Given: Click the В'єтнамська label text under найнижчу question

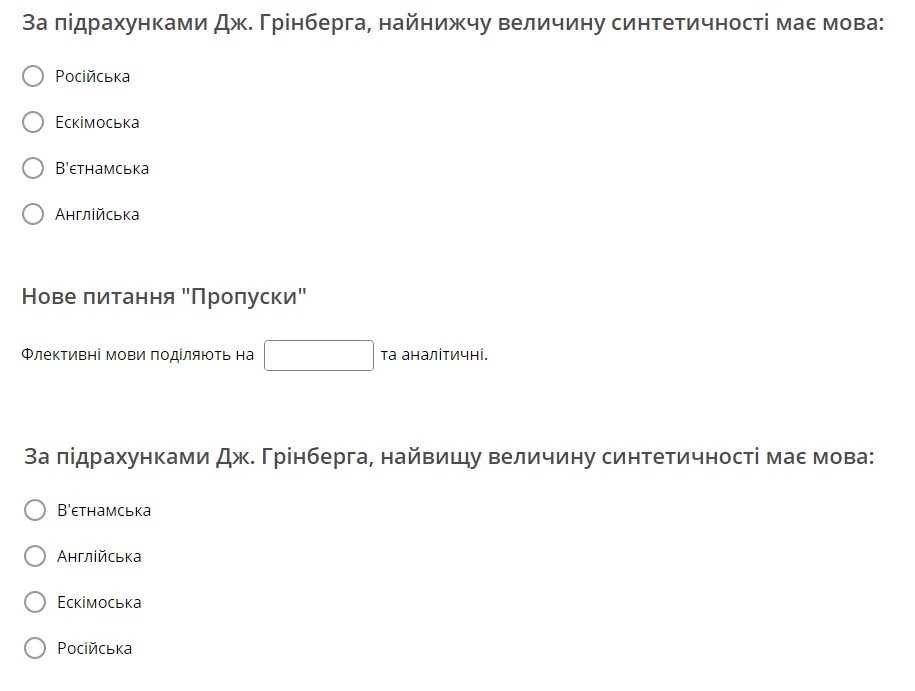Looking at the screenshot, I should [102, 169].
